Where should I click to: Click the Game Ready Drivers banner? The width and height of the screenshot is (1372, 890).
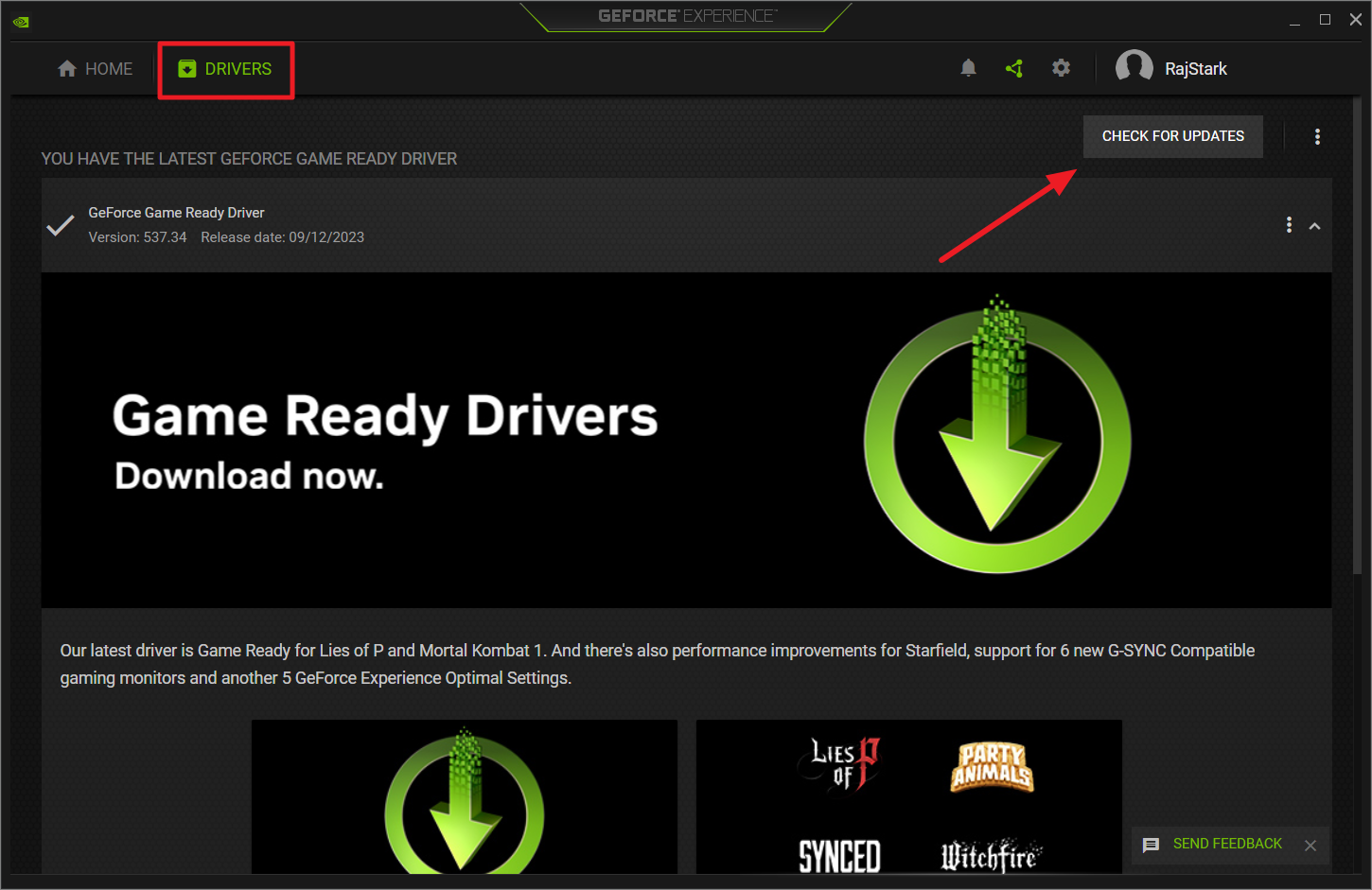[x=686, y=441]
